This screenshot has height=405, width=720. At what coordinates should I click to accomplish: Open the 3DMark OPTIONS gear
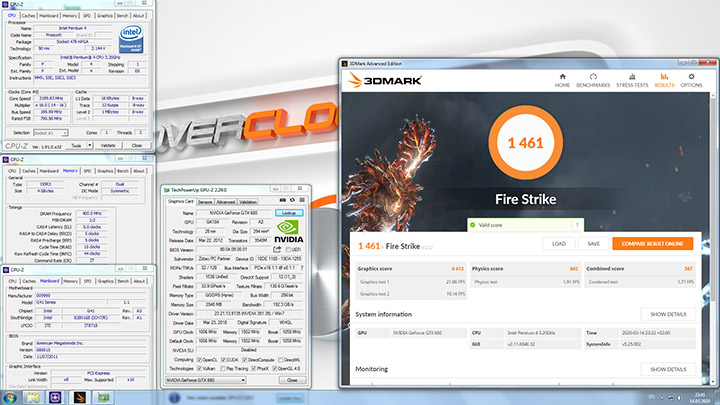(691, 80)
